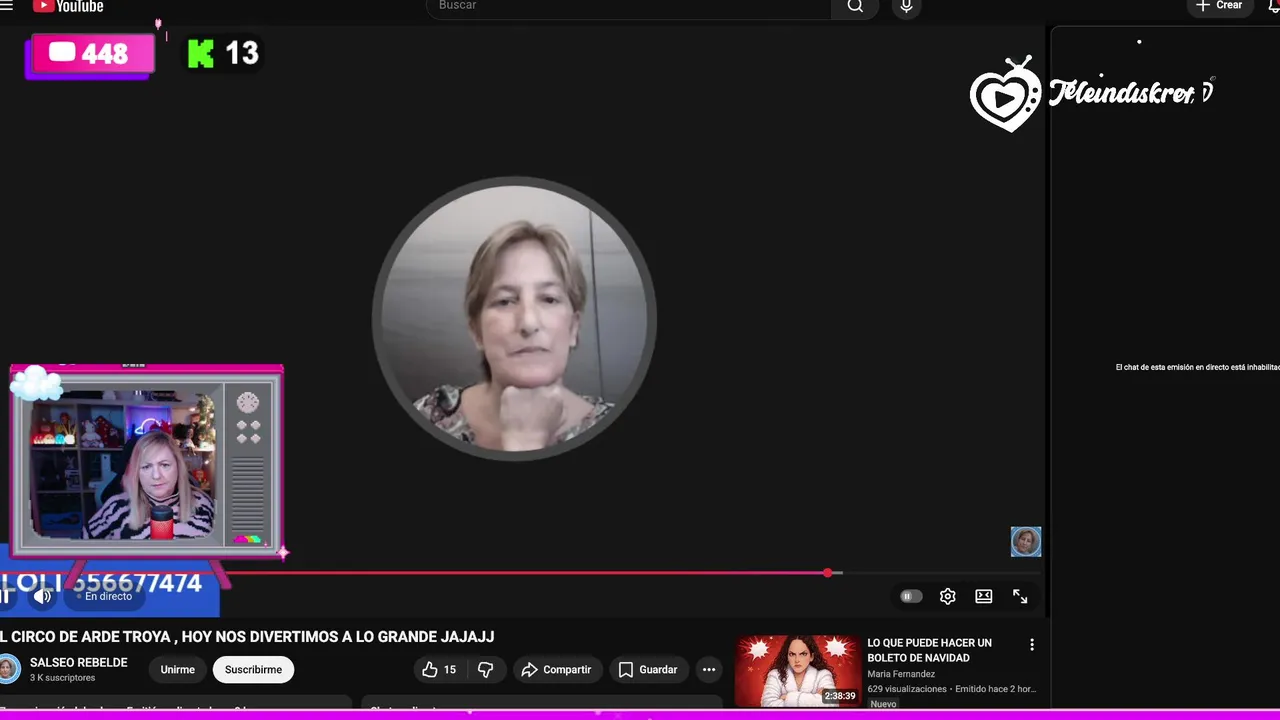Open the Navidad recommended video thumbnail
The image size is (1280, 720).
click(798, 670)
